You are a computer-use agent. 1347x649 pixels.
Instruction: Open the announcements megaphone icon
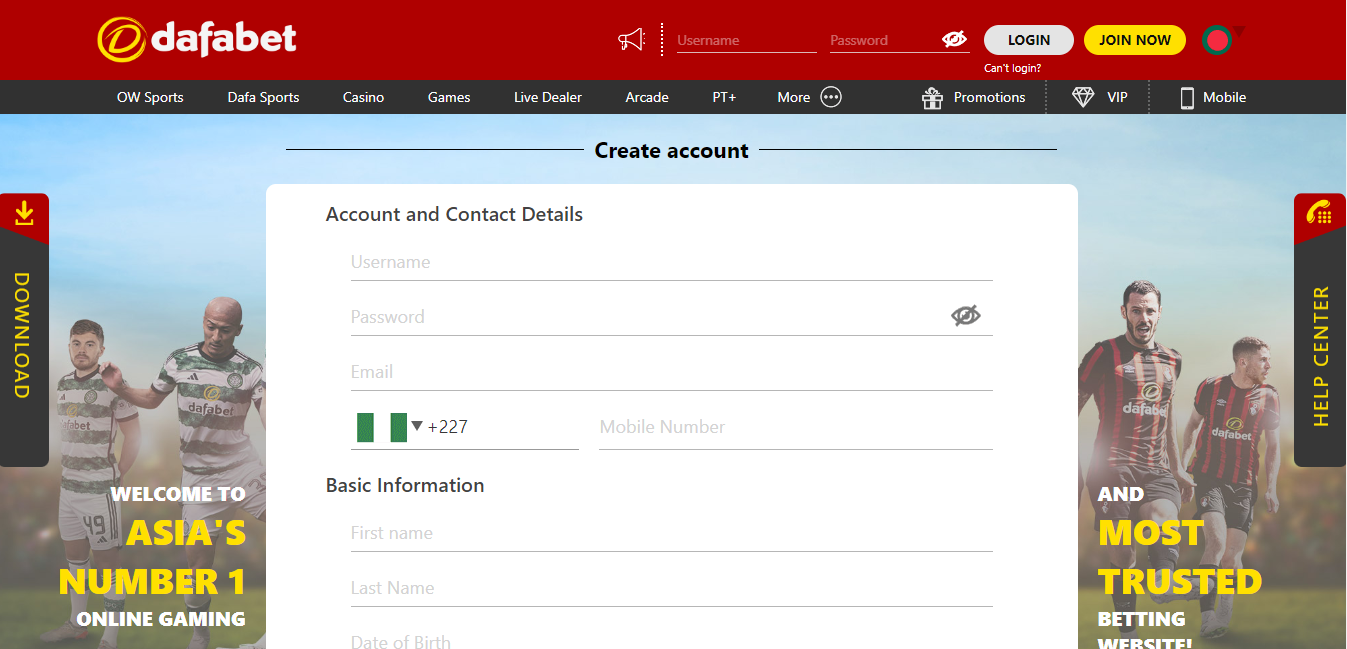click(x=631, y=40)
